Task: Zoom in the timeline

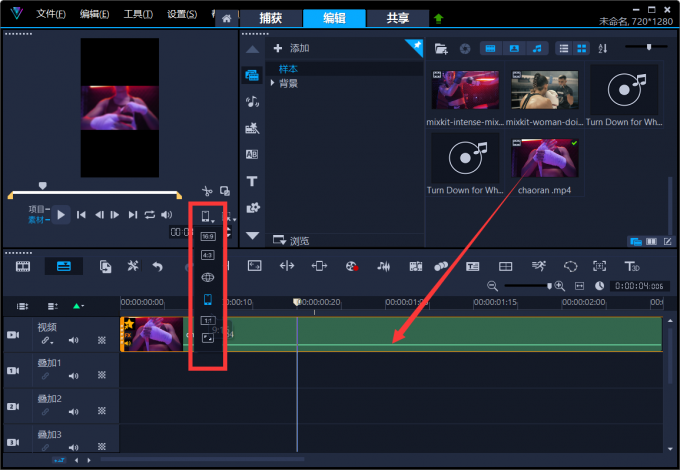Action: [x=560, y=286]
